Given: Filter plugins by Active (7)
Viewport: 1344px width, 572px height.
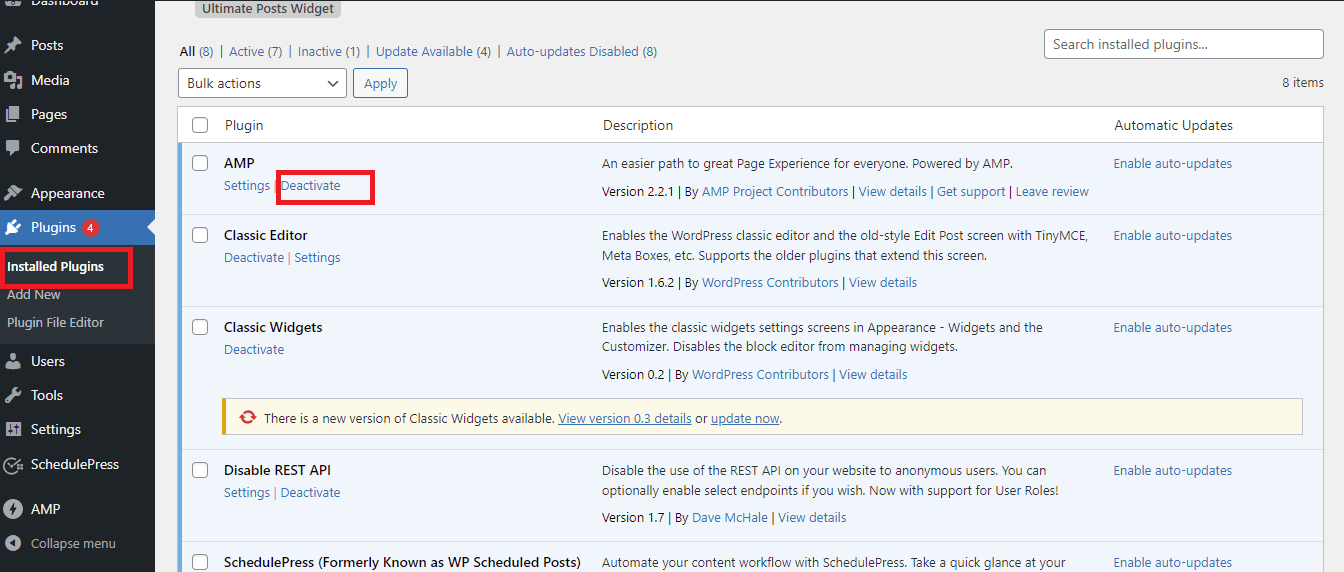Looking at the screenshot, I should tap(255, 51).
